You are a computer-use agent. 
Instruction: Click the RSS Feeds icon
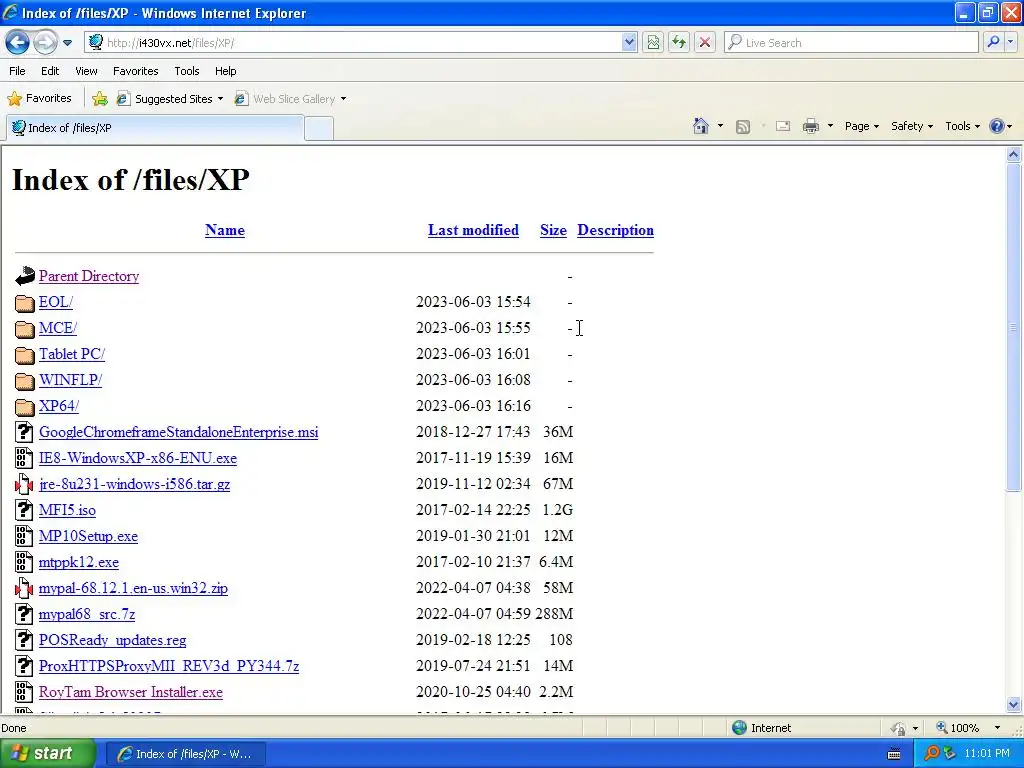click(743, 127)
